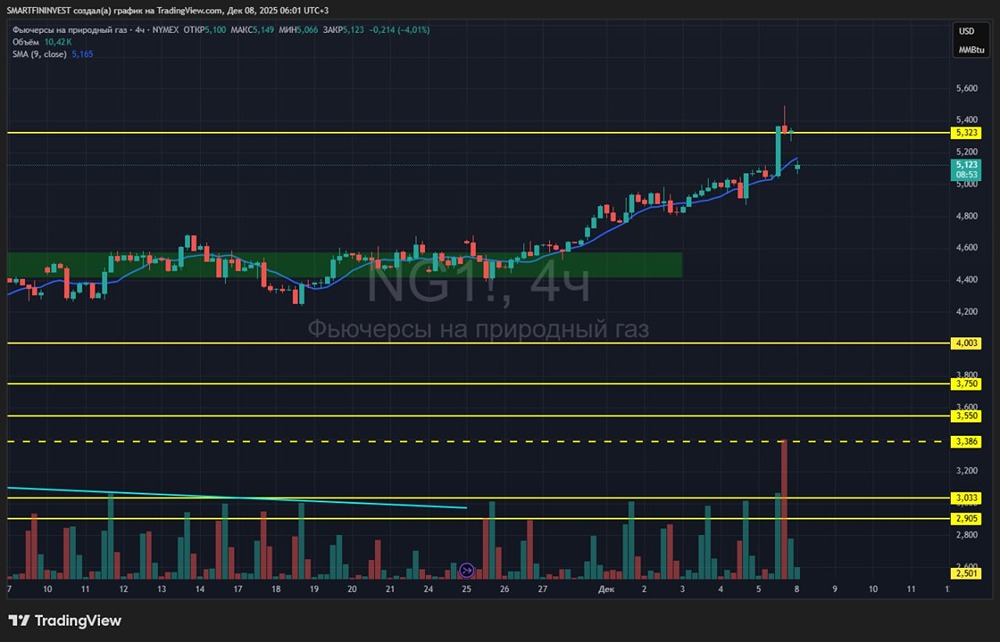Click date label 24 on the time axis
Viewport: 1000px width, 642px height.
tap(428, 589)
